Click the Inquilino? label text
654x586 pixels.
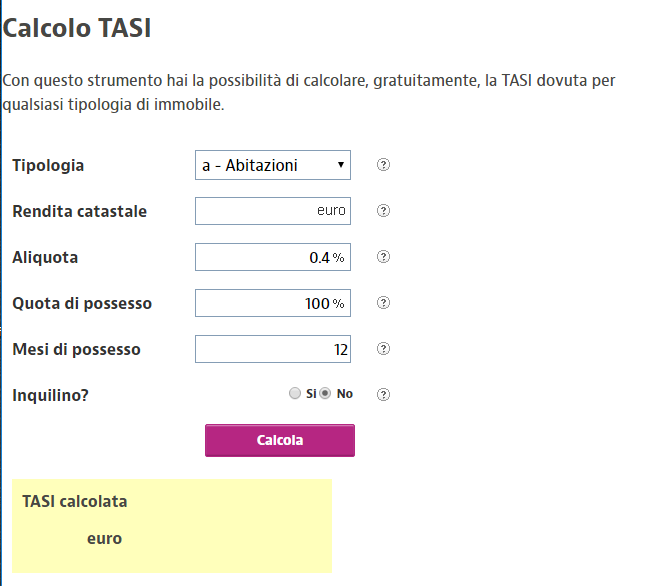pyautogui.click(x=50, y=395)
